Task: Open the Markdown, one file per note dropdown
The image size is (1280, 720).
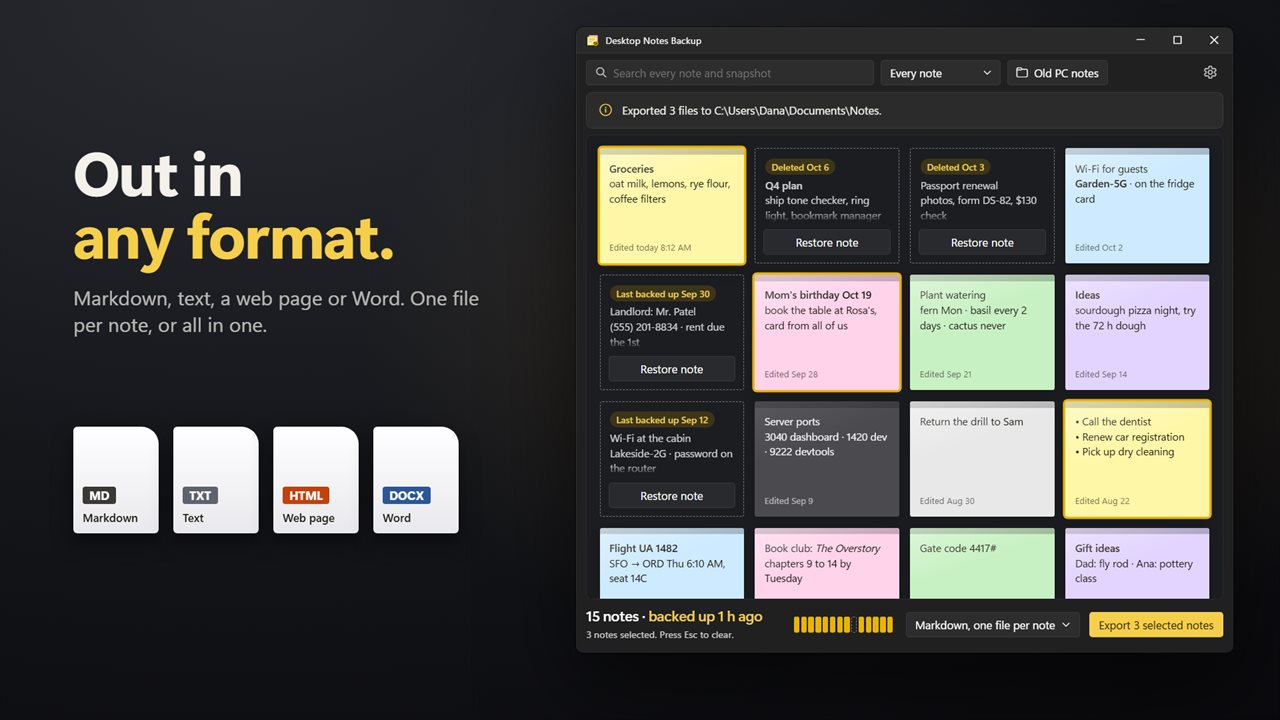Action: coord(992,625)
